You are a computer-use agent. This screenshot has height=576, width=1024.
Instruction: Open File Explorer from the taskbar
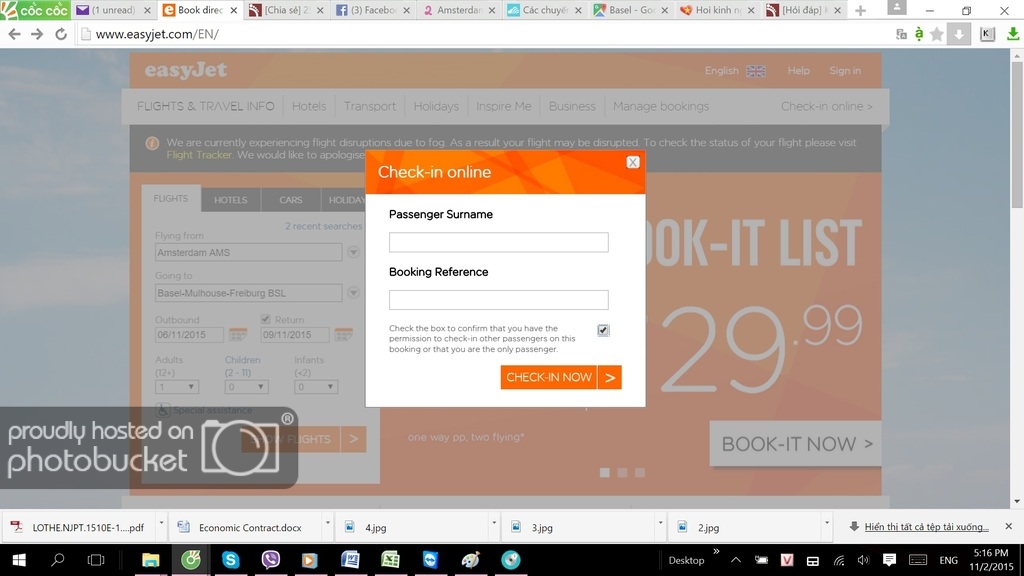coord(151,560)
